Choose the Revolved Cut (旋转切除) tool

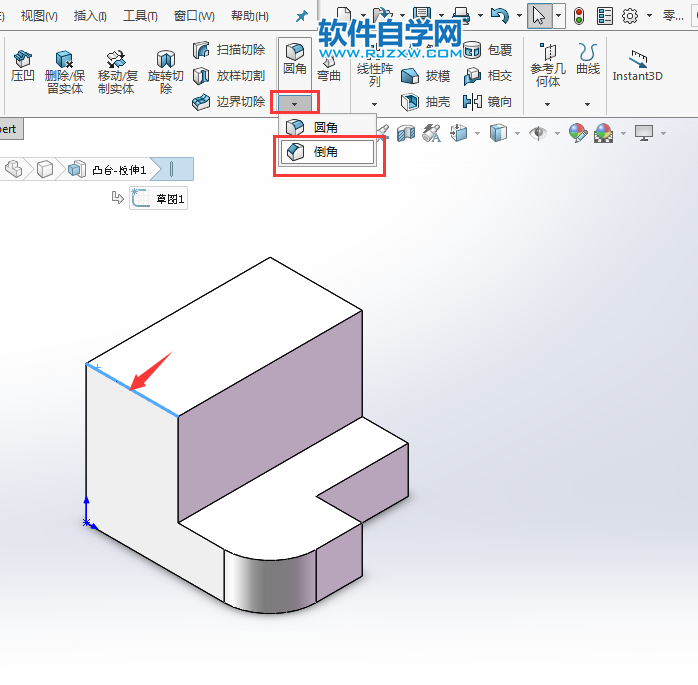click(x=166, y=71)
